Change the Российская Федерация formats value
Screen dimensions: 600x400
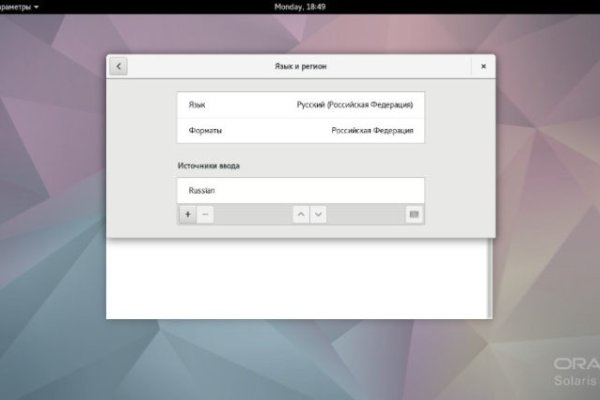click(x=372, y=130)
